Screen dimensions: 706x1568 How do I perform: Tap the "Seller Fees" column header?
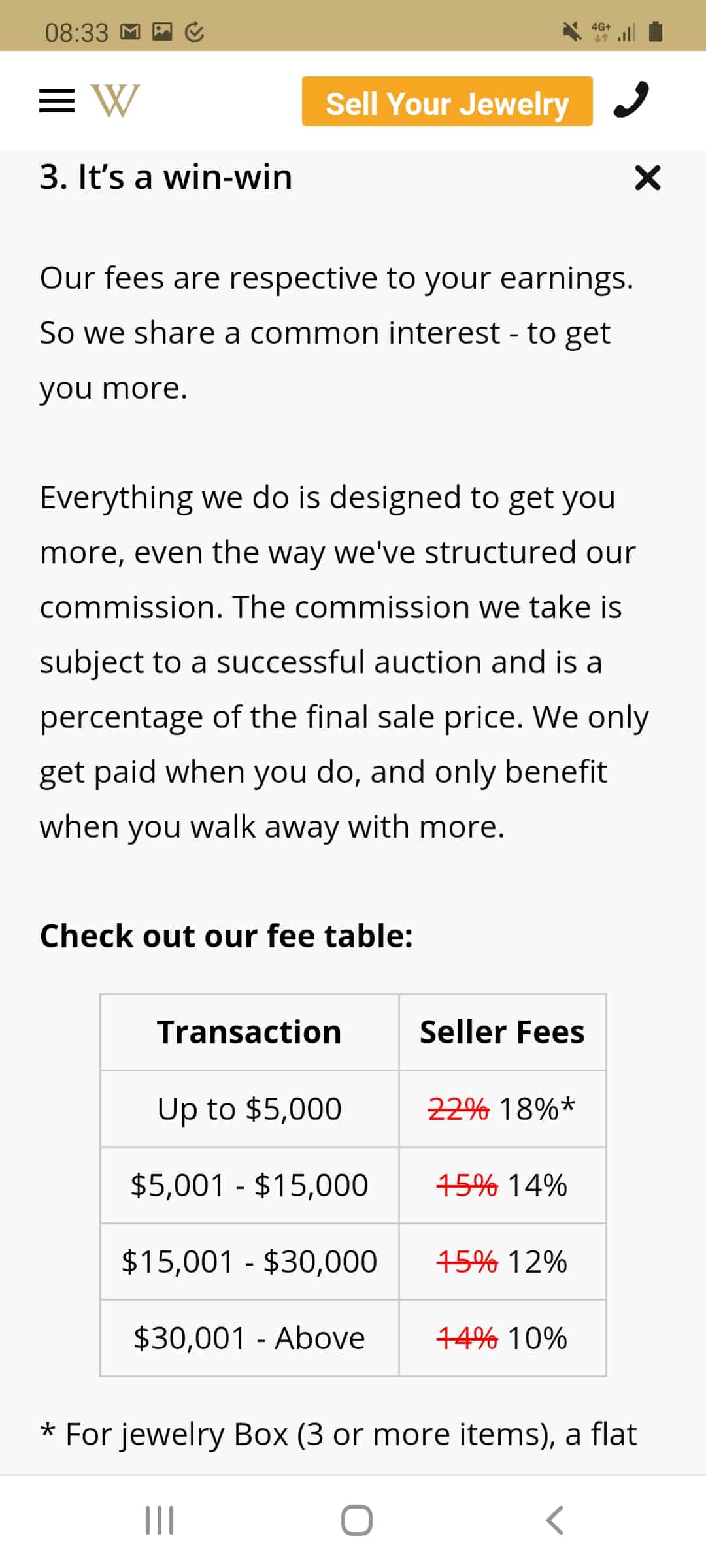pyautogui.click(x=502, y=1032)
